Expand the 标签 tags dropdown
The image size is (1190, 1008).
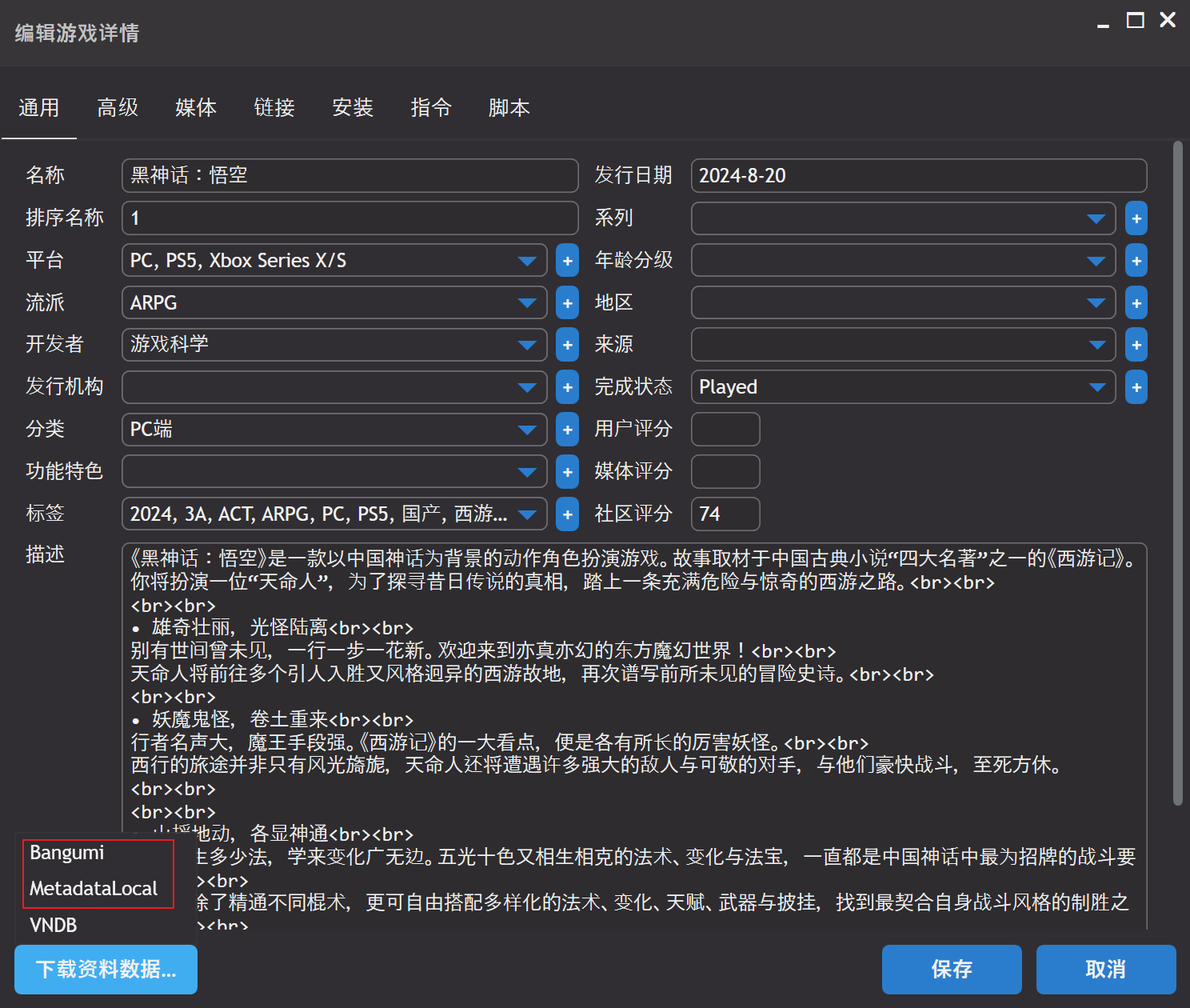point(527,514)
